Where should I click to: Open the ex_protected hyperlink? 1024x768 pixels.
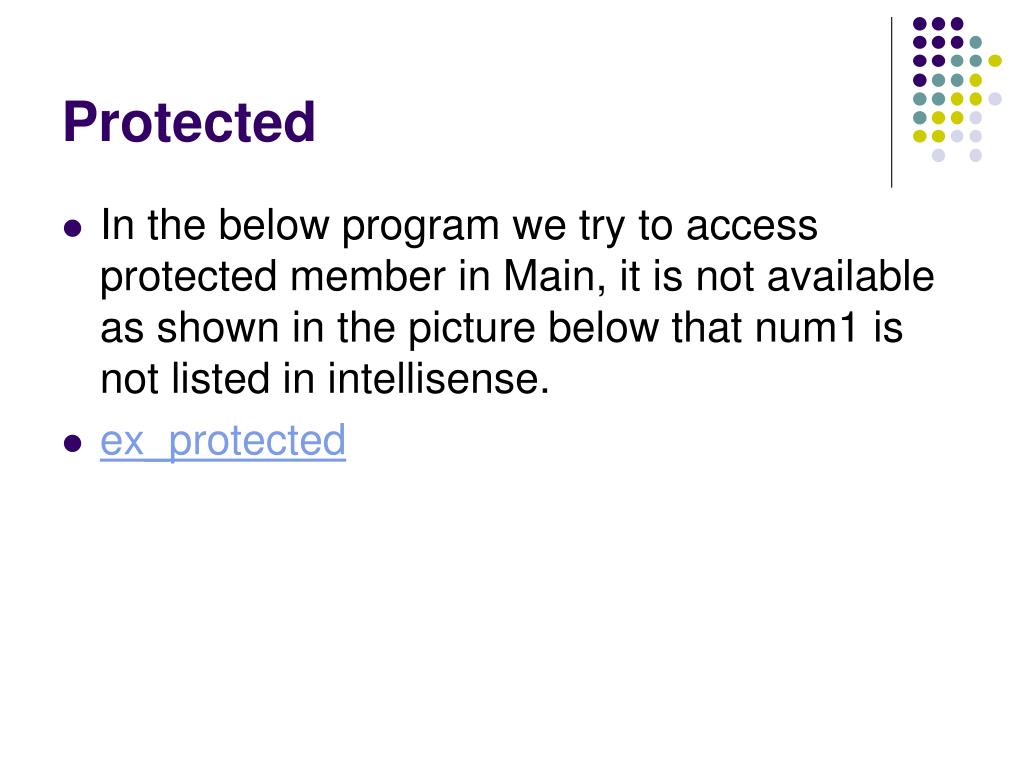223,441
